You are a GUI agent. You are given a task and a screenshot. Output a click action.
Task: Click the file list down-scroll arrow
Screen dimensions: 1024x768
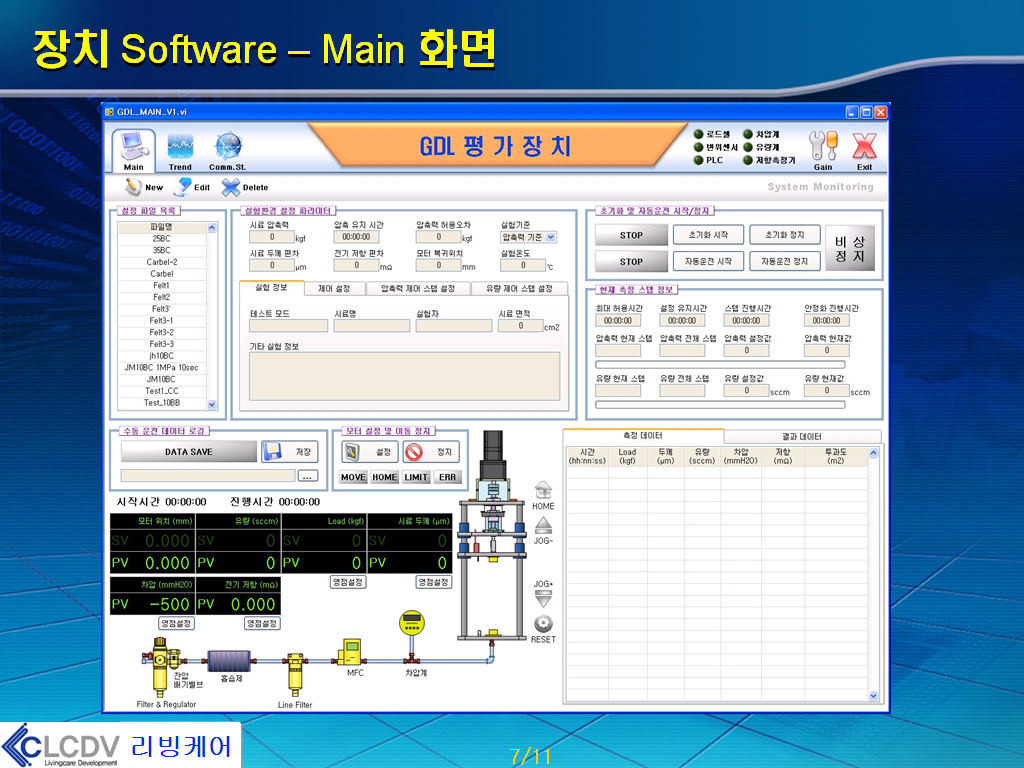pos(212,404)
